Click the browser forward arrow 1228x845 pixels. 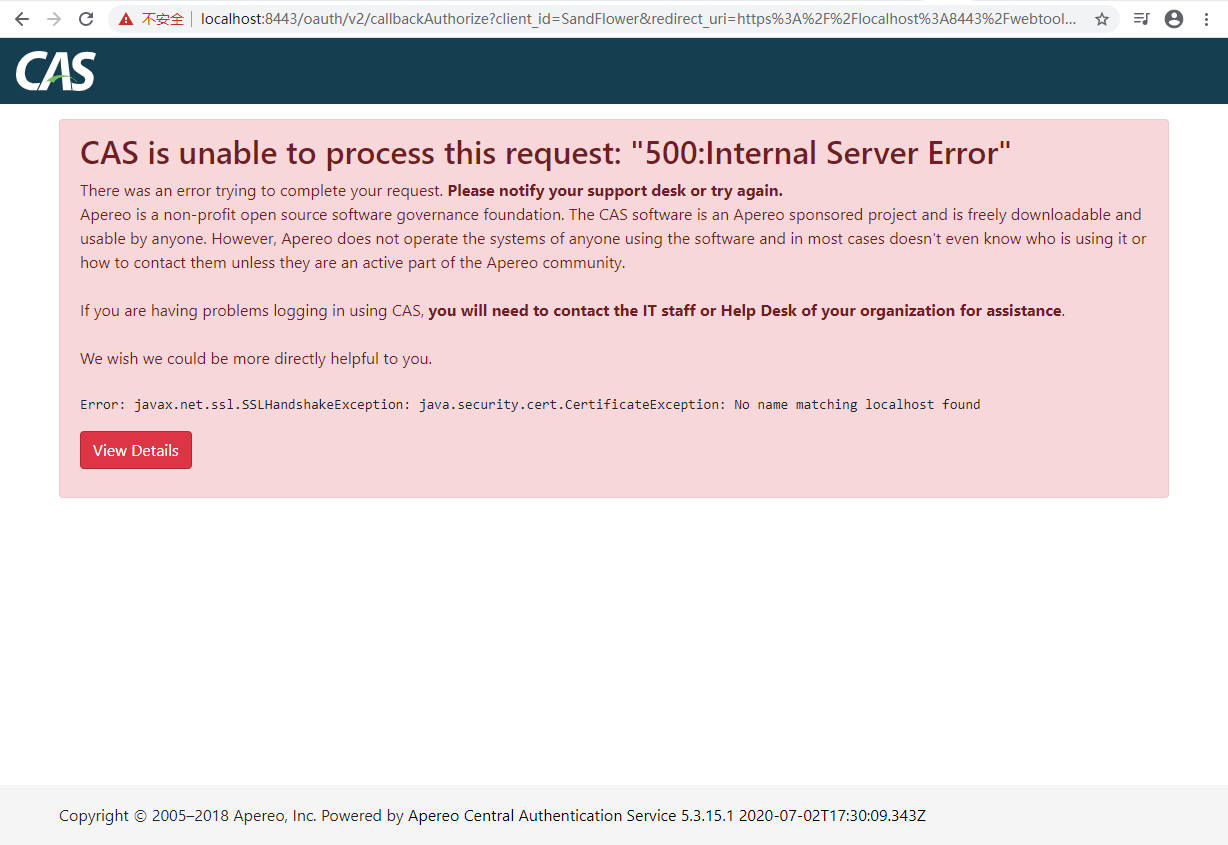pos(54,19)
